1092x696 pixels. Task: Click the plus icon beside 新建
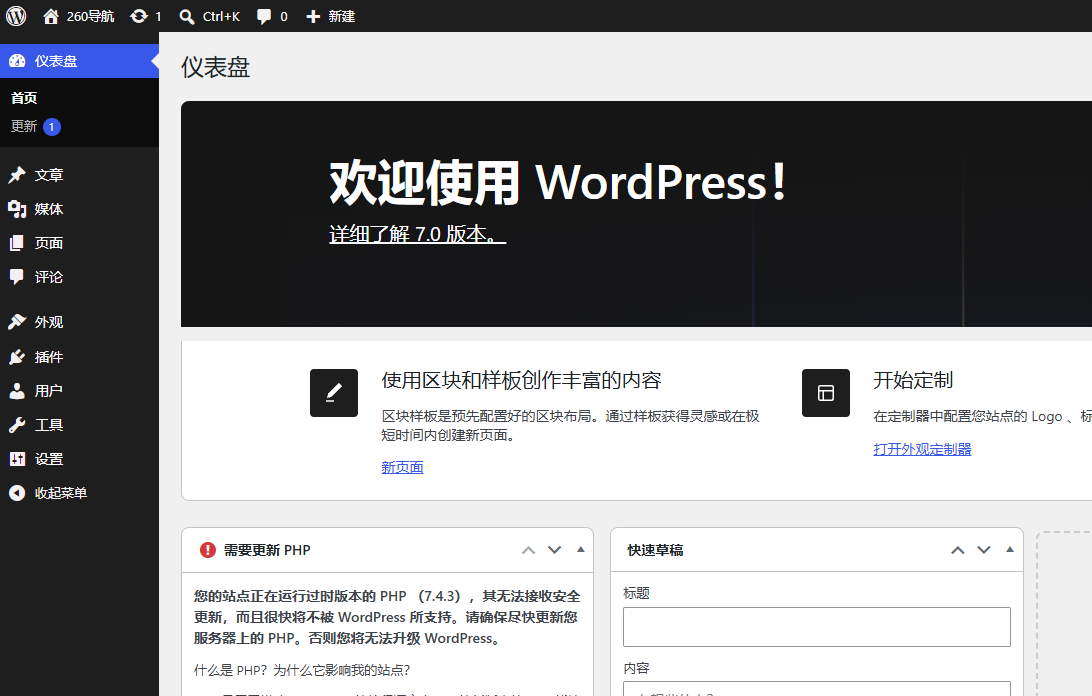coord(313,17)
